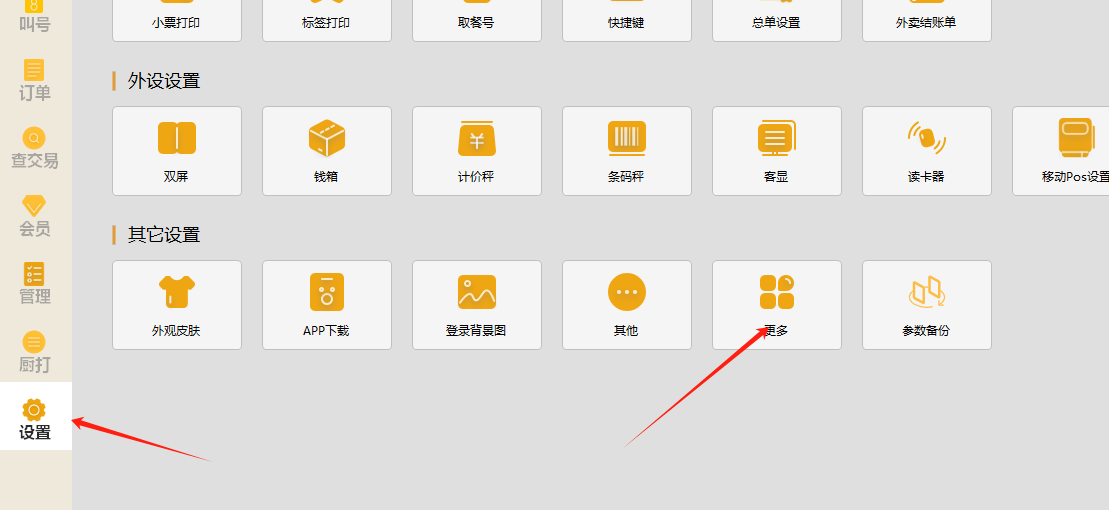
Task: Go to 查交易 in the left sidebar
Action: (x=35, y=148)
